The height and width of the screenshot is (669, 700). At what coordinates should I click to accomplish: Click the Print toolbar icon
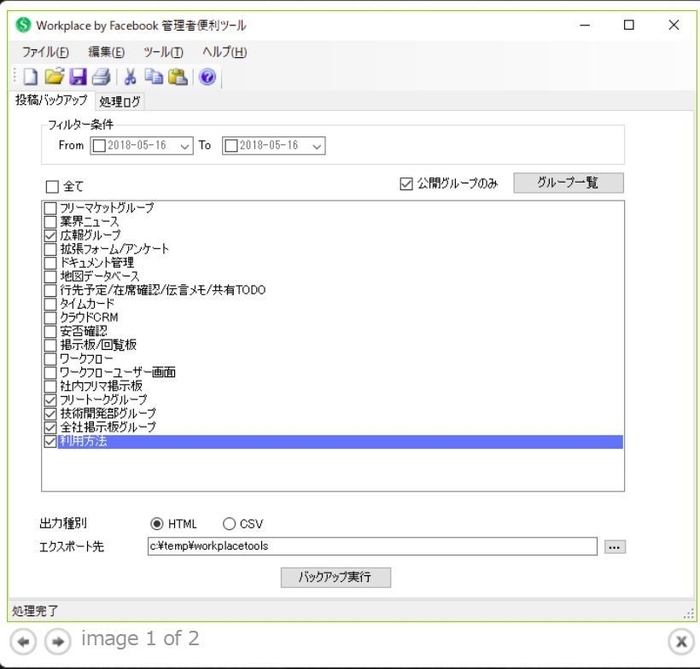point(101,77)
